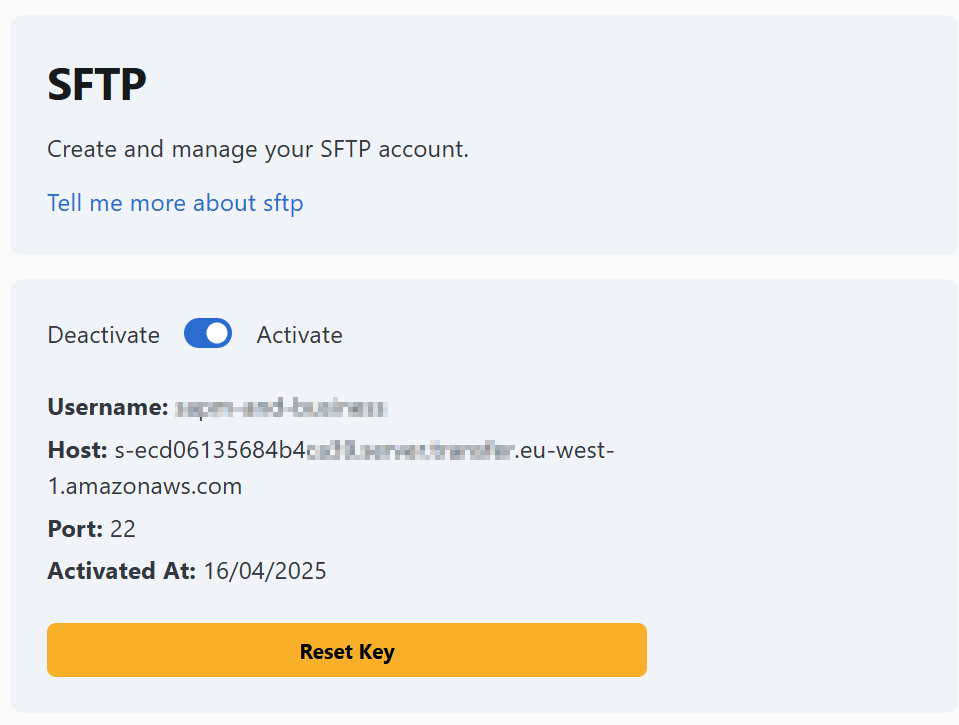The width and height of the screenshot is (959, 725).
Task: Click the Deactivate label beside the switch
Action: pos(103,335)
